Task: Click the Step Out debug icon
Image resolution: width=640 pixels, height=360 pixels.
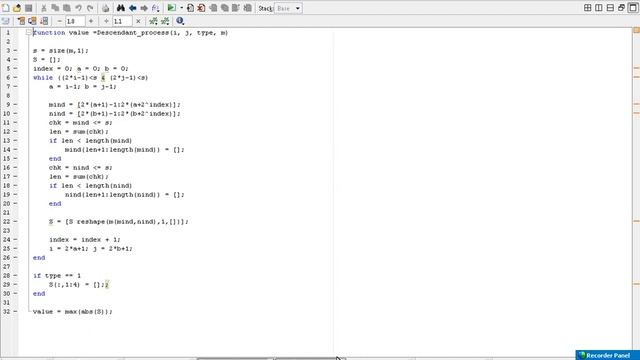Action: pos(236,8)
